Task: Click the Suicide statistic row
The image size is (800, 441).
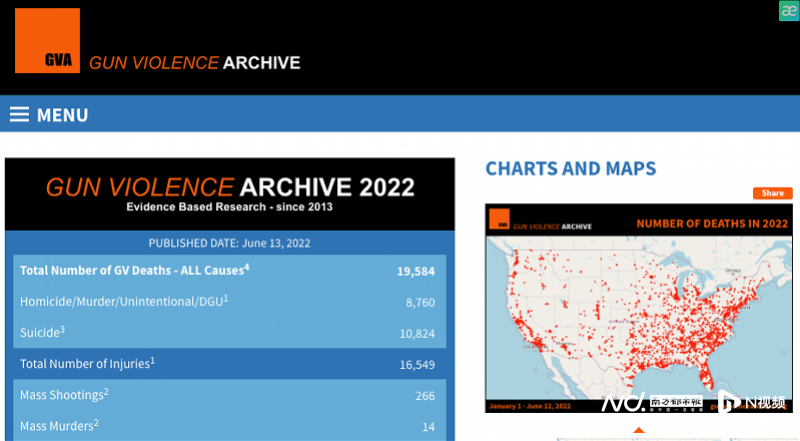Action: pos(230,333)
